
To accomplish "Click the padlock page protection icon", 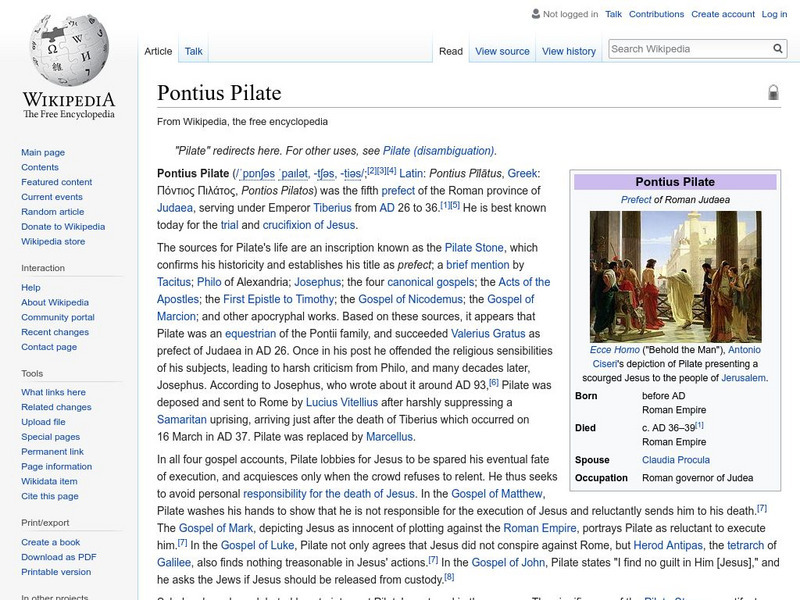I will [773, 93].
